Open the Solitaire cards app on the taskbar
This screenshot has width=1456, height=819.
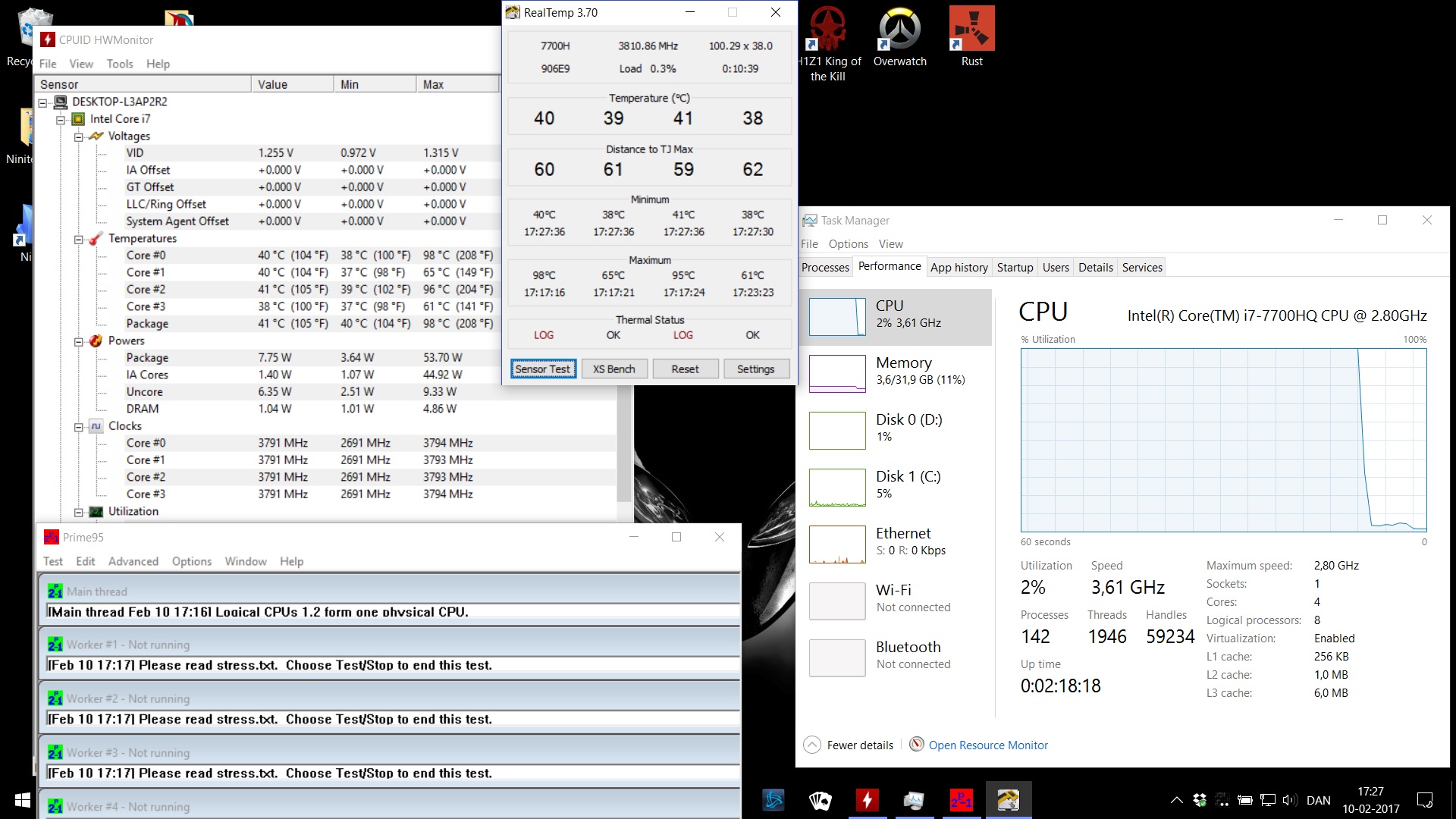tap(821, 800)
